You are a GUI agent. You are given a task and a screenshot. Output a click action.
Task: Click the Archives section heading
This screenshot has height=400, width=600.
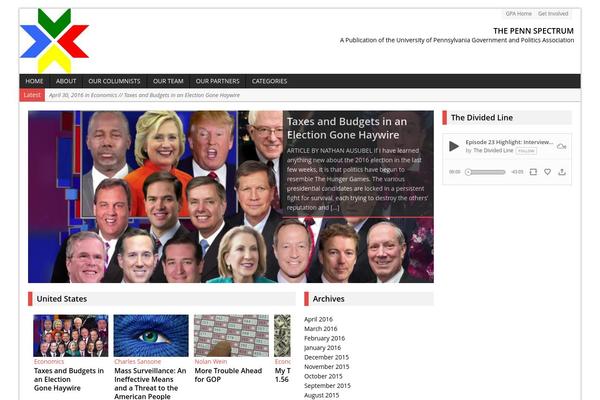pos(328,299)
